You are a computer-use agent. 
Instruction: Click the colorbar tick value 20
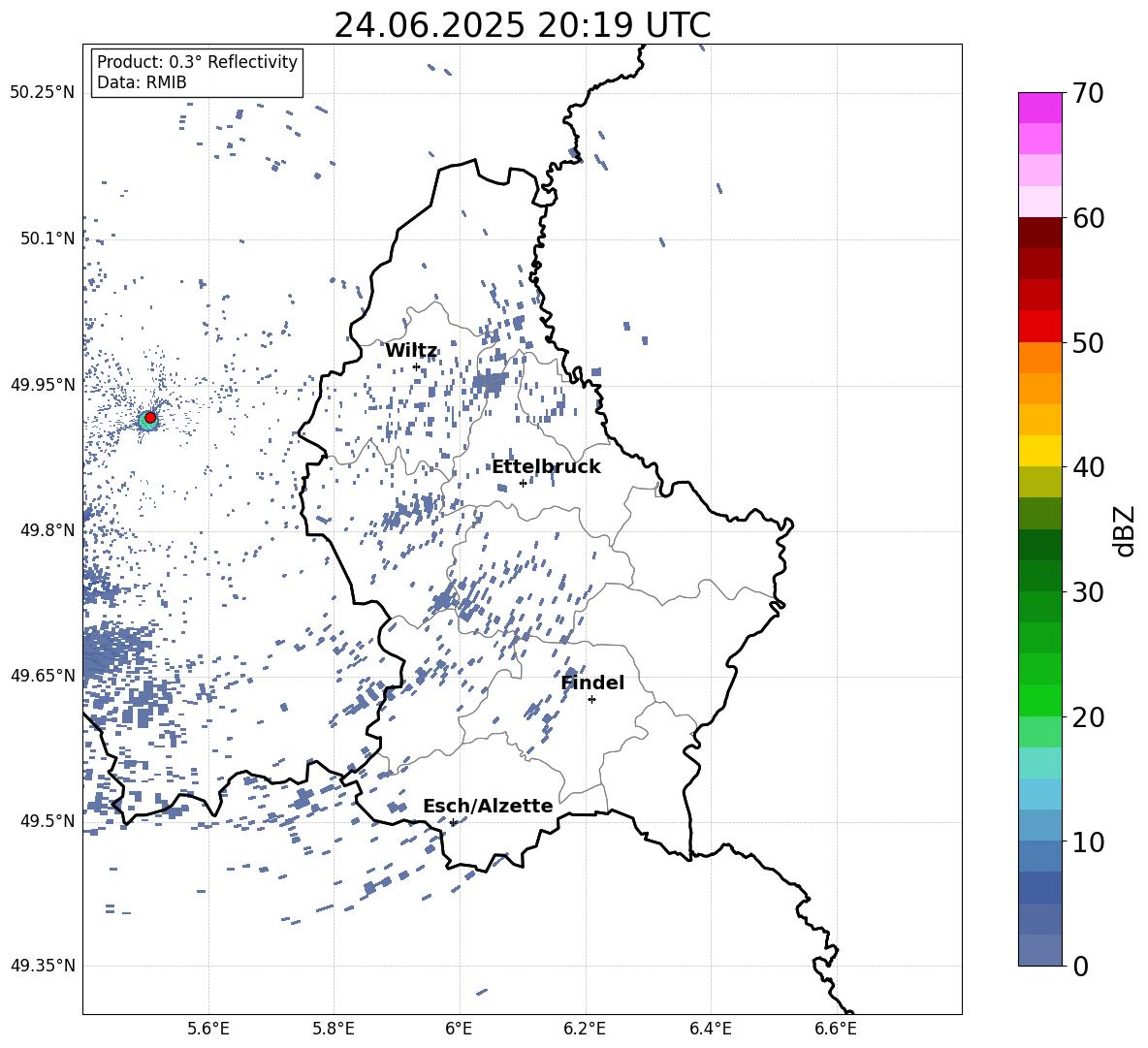(1088, 717)
